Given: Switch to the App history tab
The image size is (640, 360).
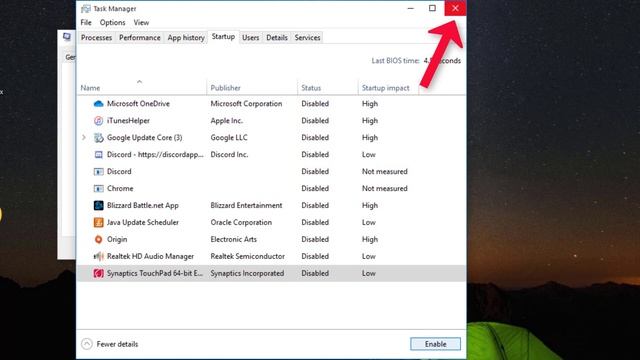Looking at the screenshot, I should 186,38.
